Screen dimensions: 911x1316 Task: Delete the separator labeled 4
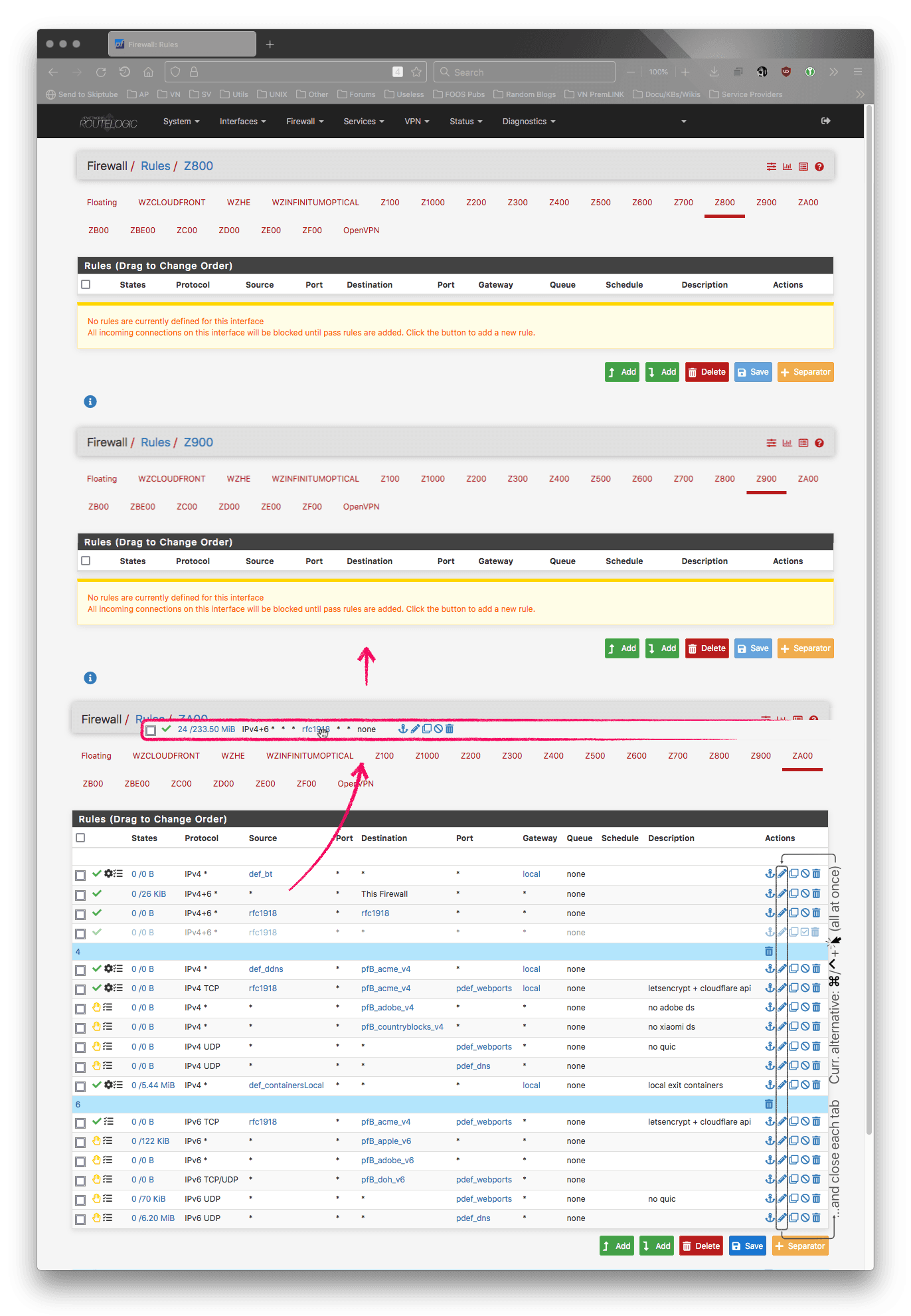pos(769,951)
